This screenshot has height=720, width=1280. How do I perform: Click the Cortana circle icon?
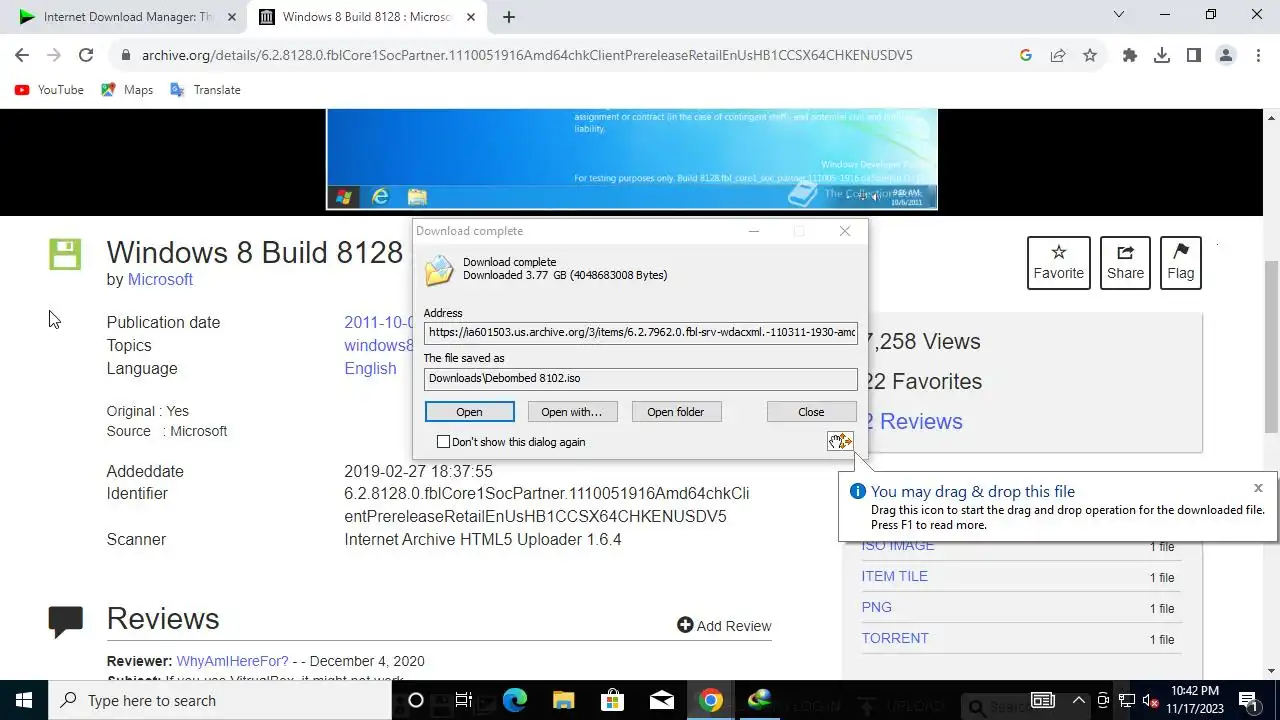pos(416,700)
